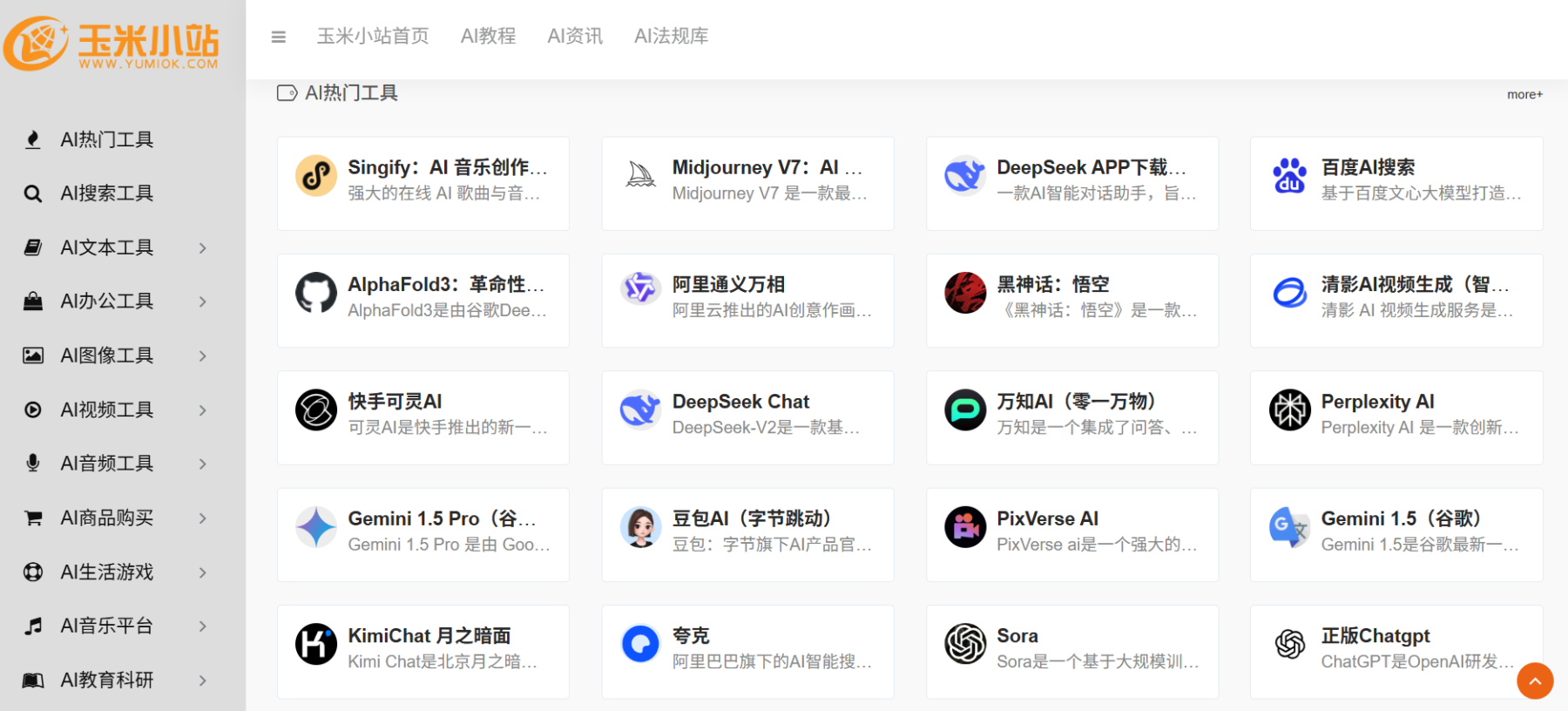
Task: Open AI法规库 in top navigation
Action: (671, 36)
